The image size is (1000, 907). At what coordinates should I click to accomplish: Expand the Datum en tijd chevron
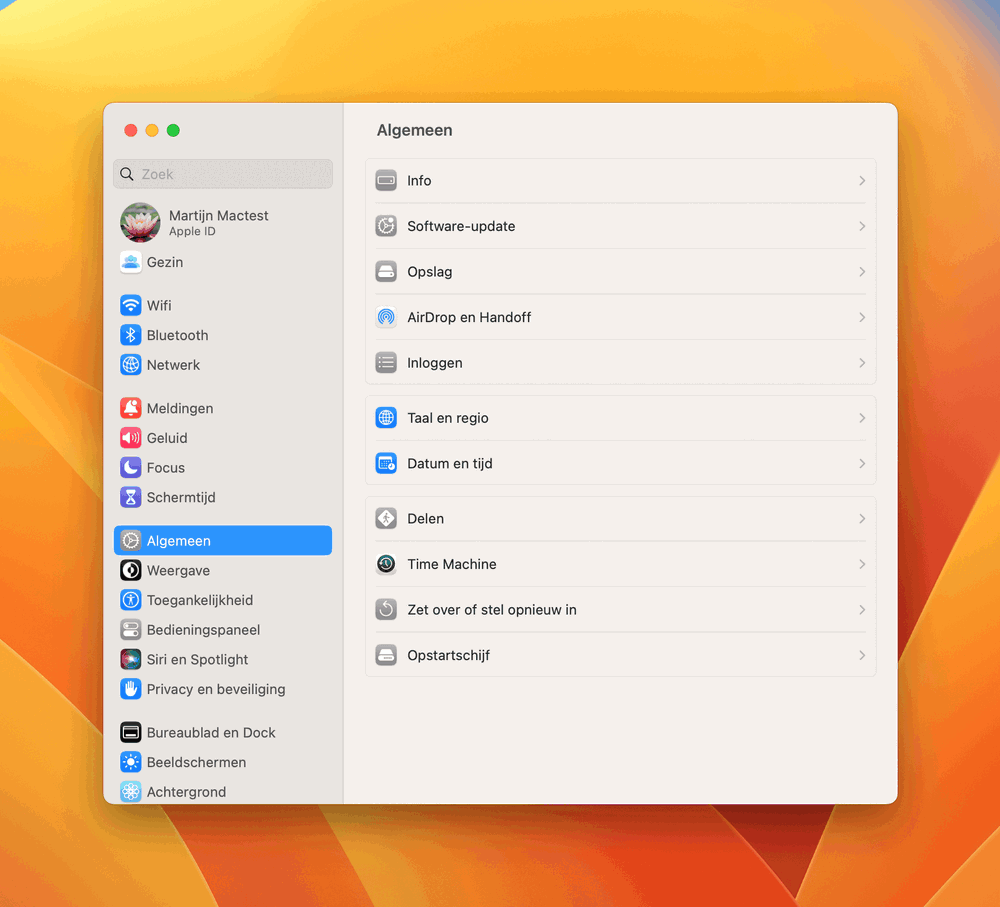tap(862, 464)
